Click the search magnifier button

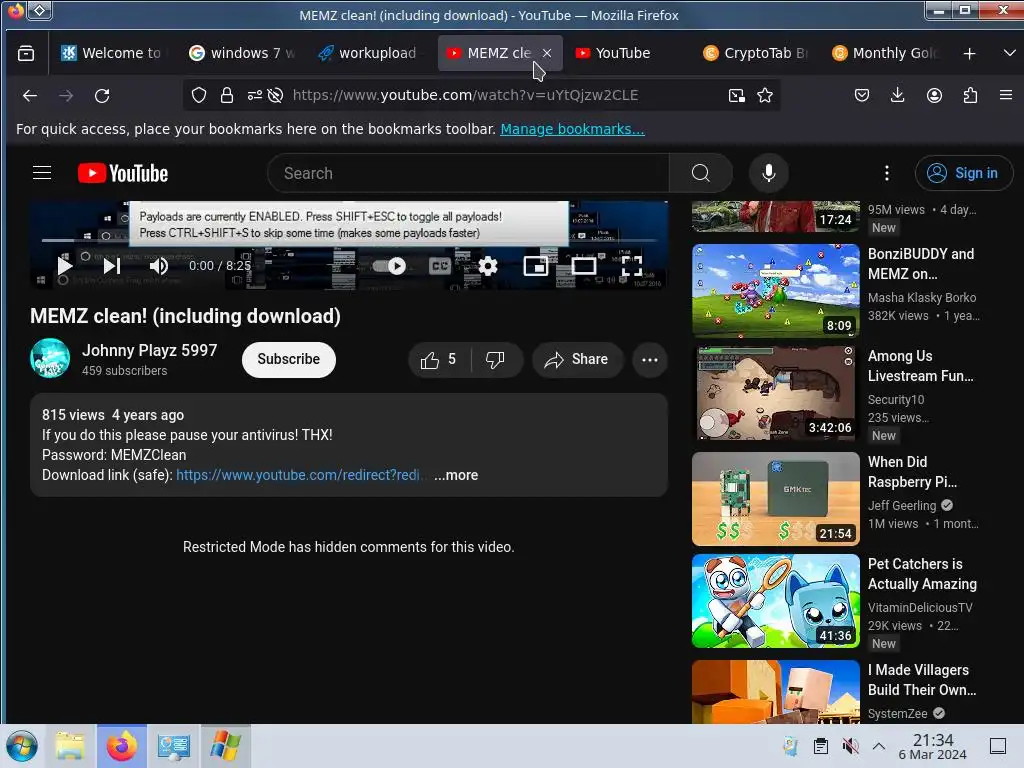[x=701, y=173]
